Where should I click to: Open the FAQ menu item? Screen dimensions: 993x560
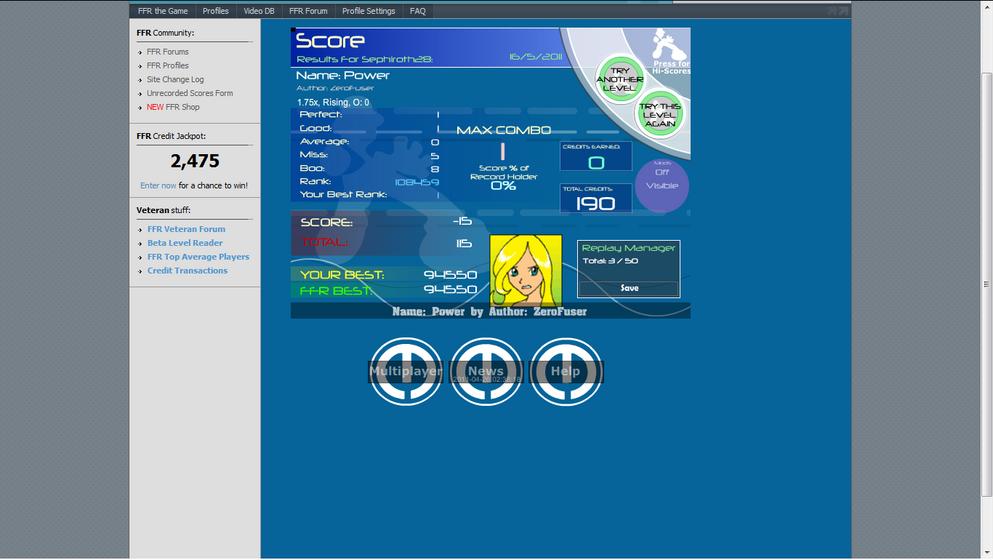tap(417, 11)
